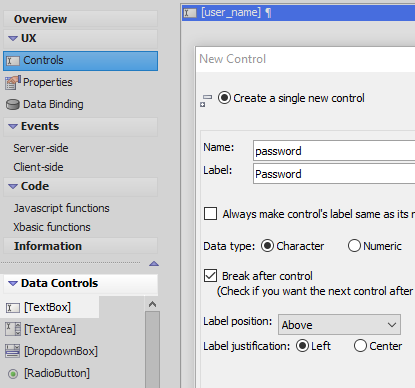The image size is (415, 388).
Task: Toggle Always make control's label same checkbox
Action: [x=210, y=214]
